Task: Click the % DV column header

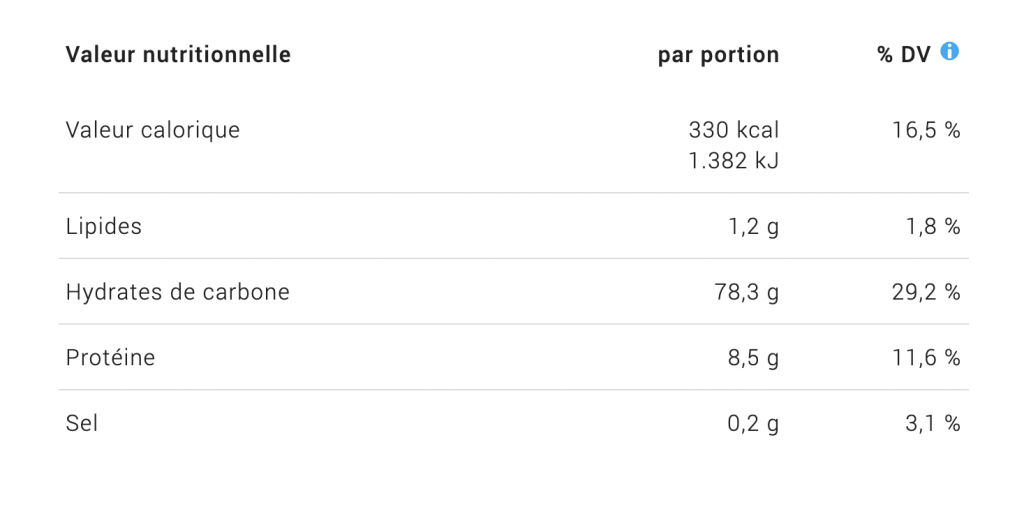Action: coord(904,56)
